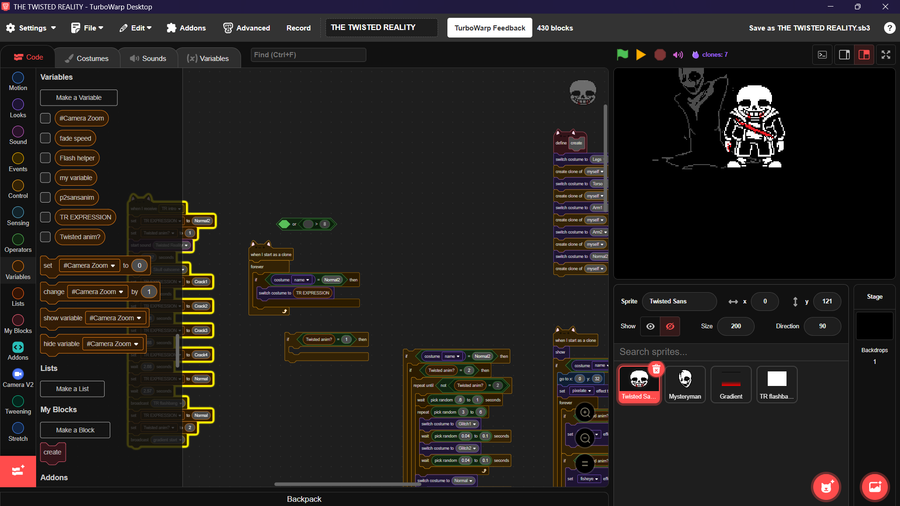Open the Camera V2 block category

[18, 377]
